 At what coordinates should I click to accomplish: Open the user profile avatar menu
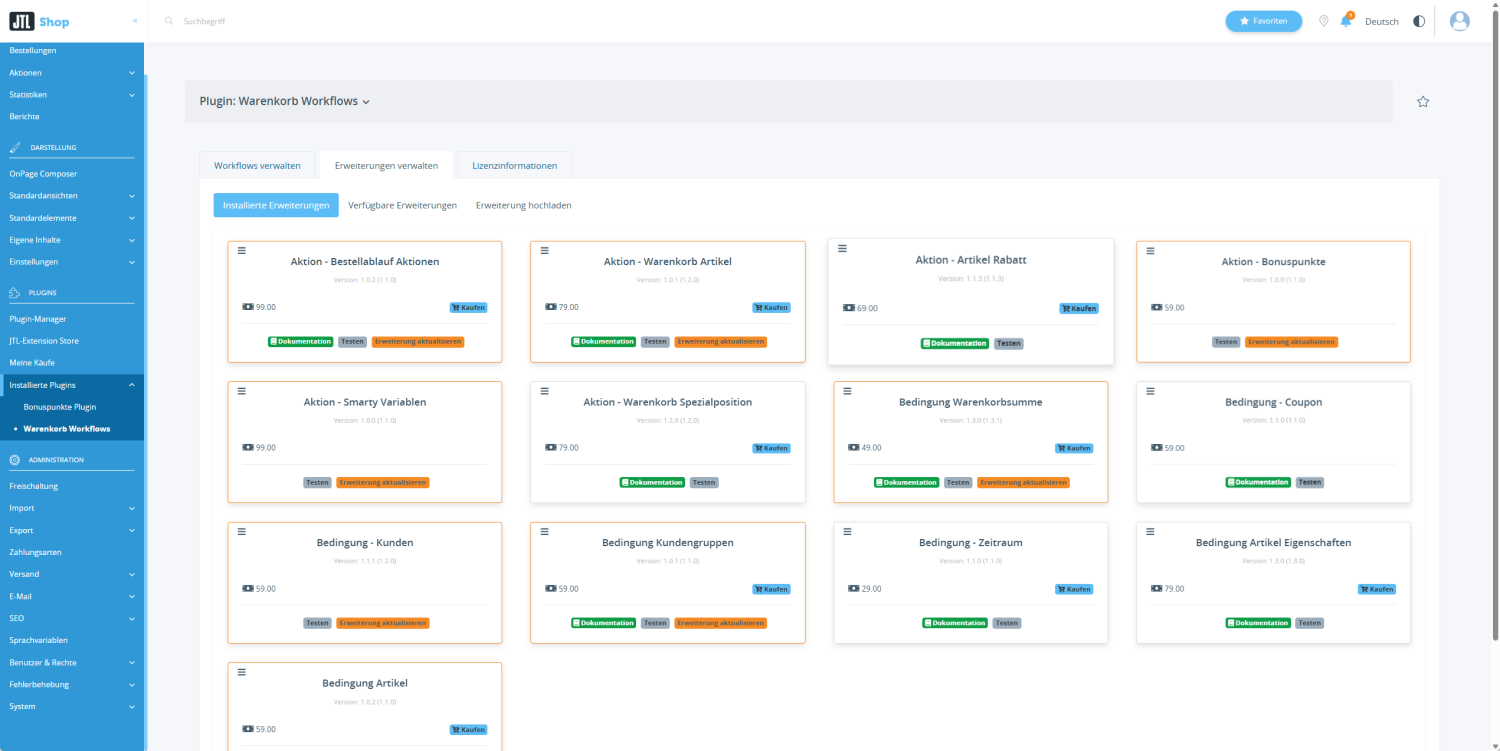1459,21
